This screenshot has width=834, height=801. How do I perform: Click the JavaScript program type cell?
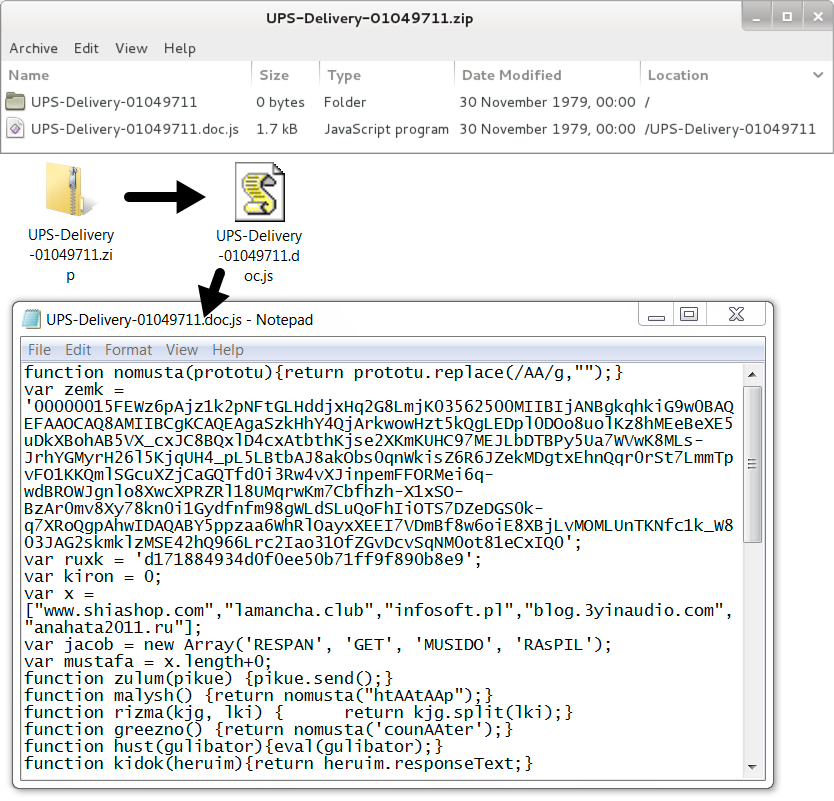[x=387, y=129]
